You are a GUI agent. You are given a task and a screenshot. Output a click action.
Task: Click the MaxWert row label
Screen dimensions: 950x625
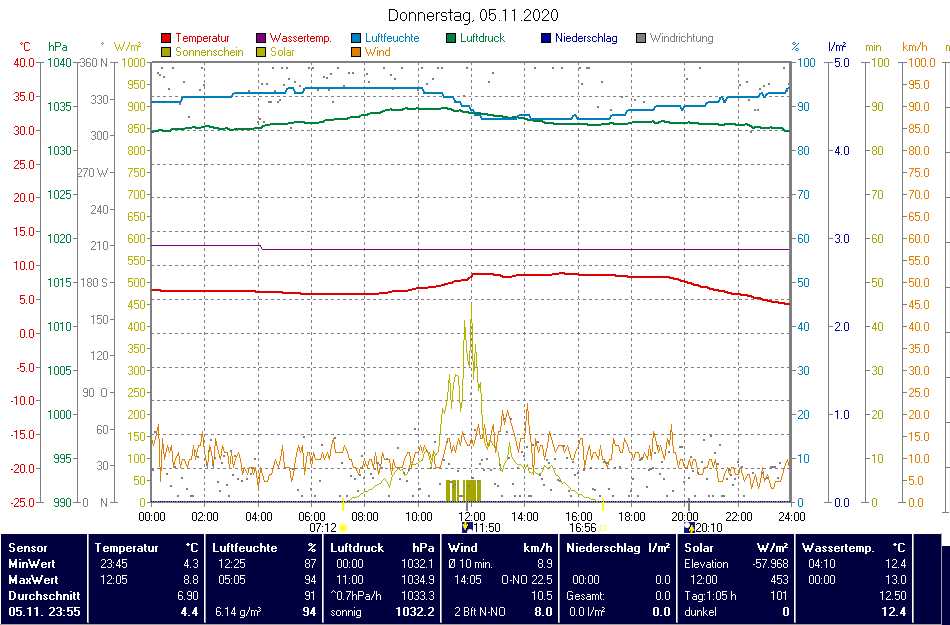coord(33,580)
